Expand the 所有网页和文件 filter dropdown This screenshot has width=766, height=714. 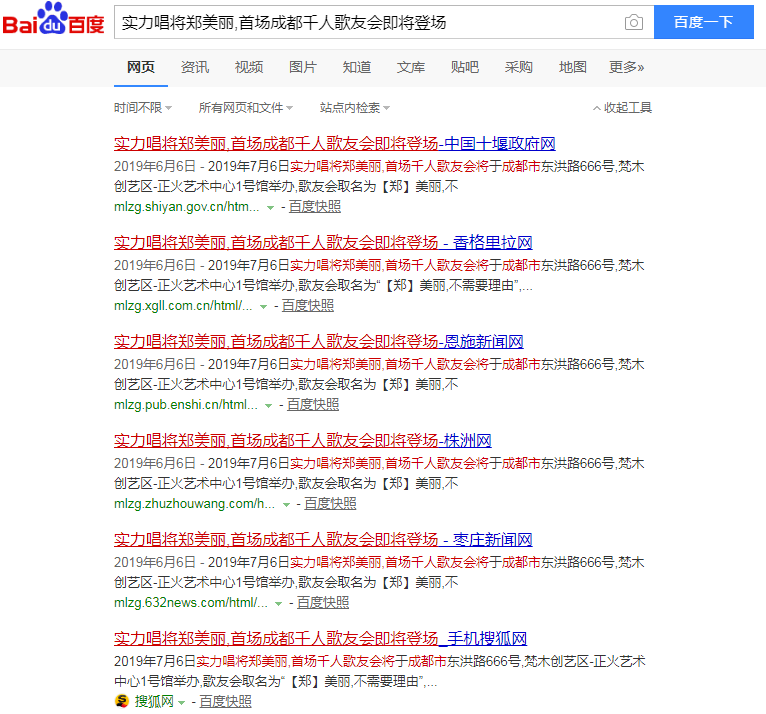[245, 108]
